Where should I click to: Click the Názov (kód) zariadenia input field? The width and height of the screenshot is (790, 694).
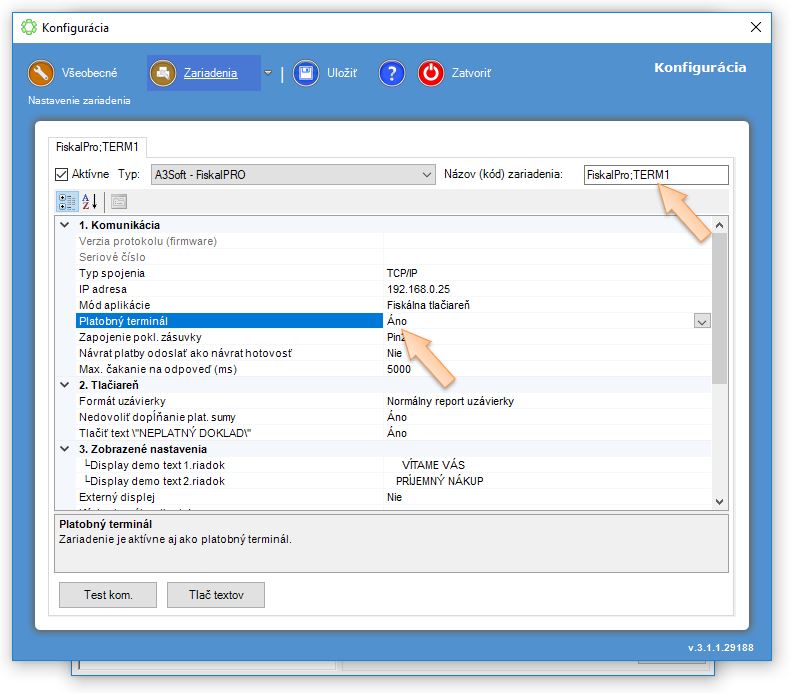[655, 175]
